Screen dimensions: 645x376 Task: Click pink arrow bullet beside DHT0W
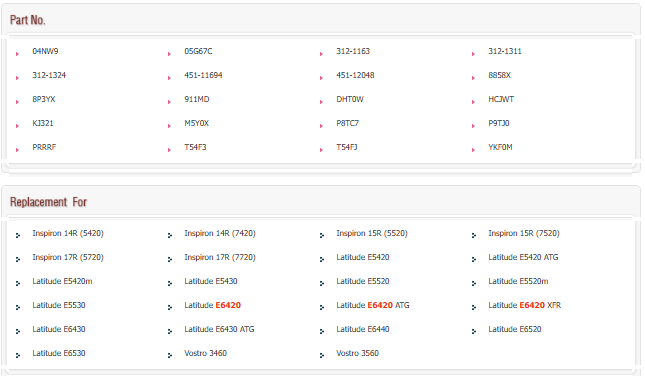point(321,102)
